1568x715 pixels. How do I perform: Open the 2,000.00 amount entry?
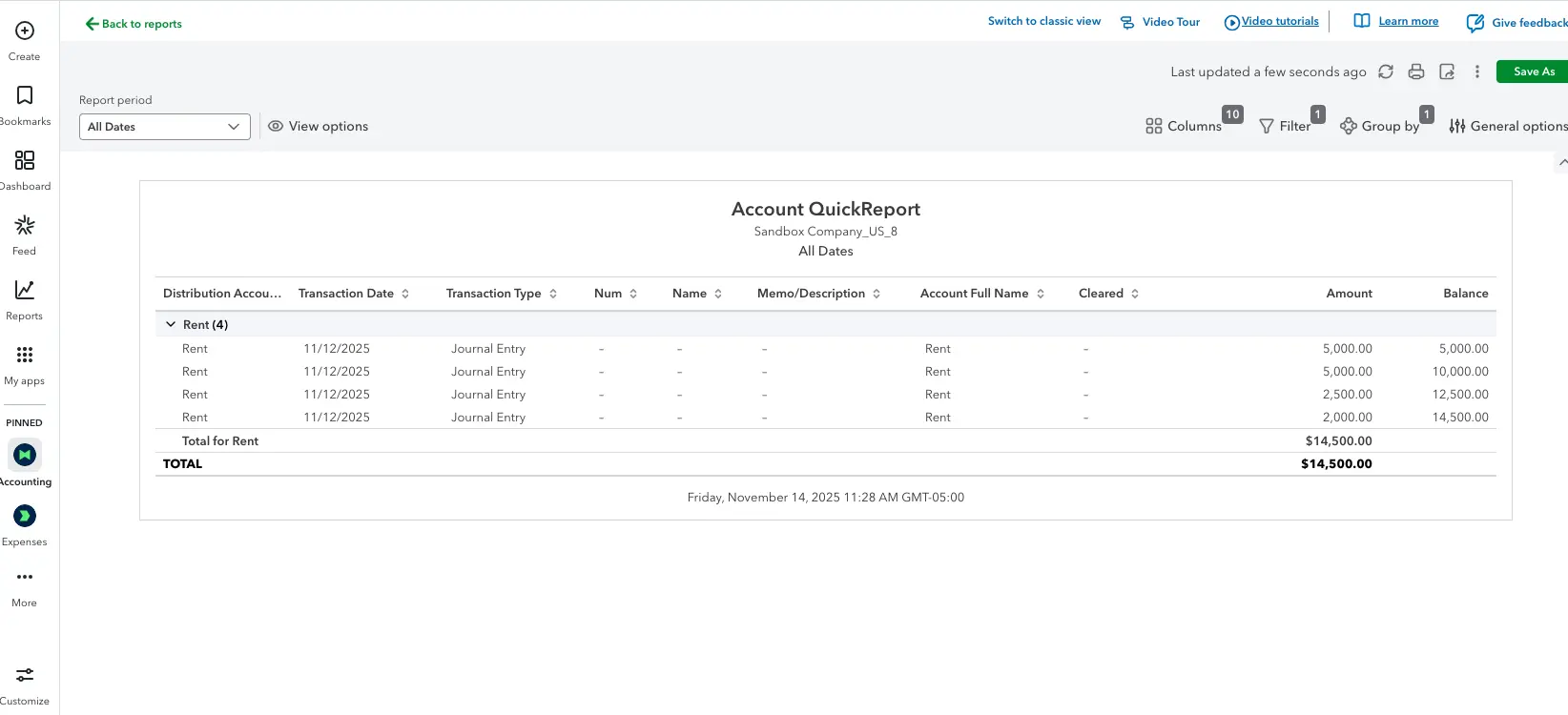[1347, 418]
